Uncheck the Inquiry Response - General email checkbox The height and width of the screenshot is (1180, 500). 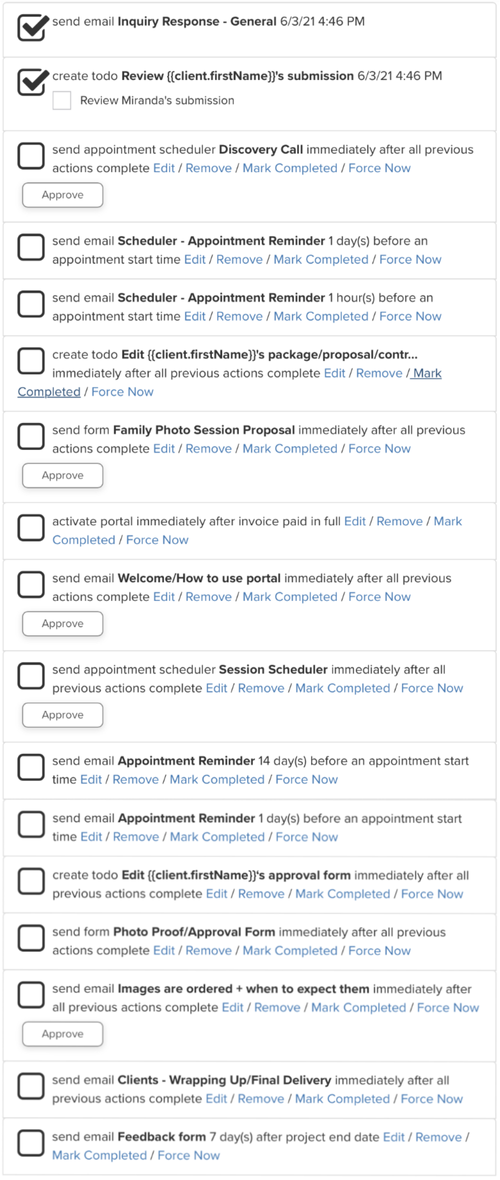click(31, 29)
